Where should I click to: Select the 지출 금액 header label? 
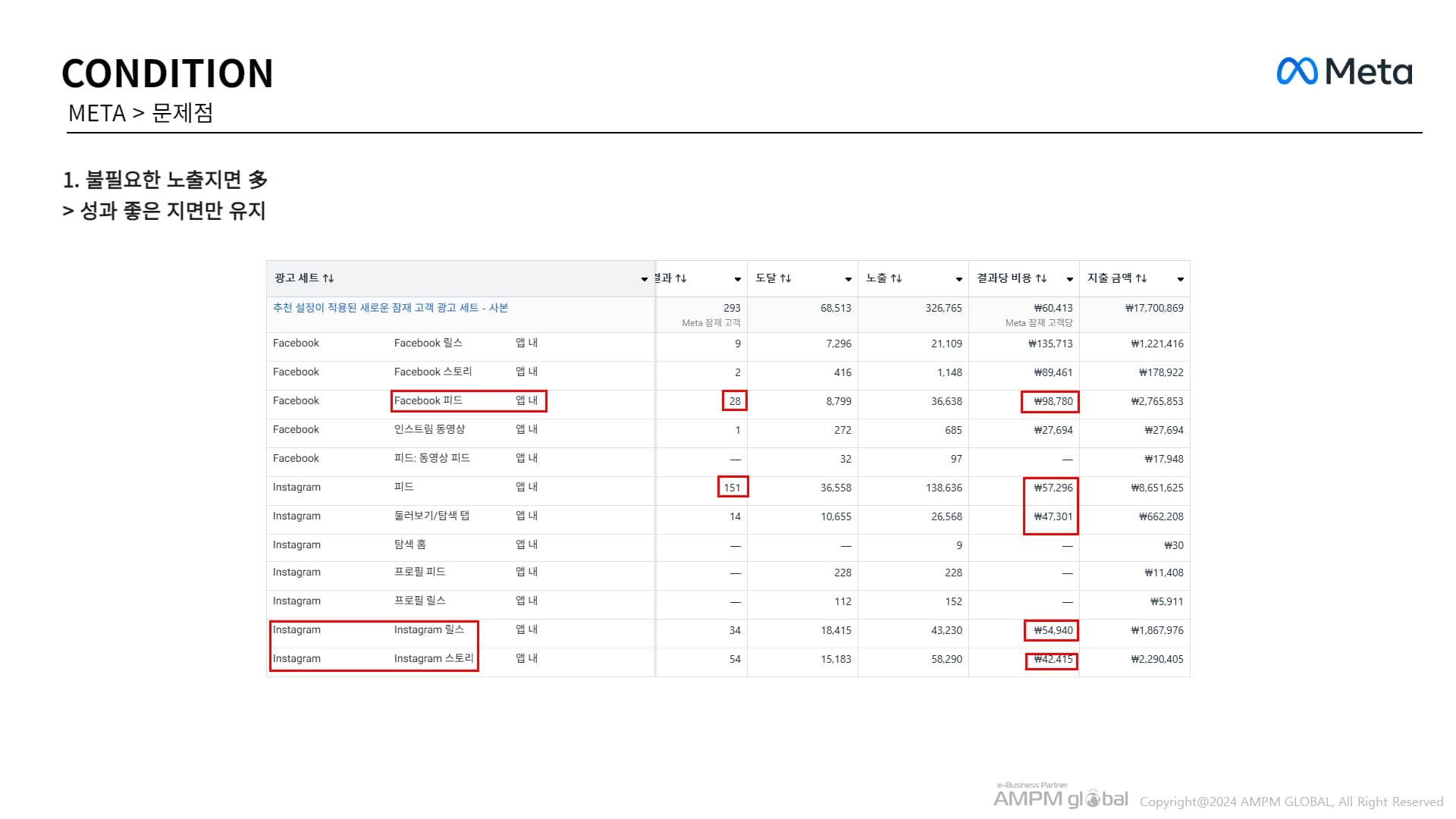click(x=1109, y=278)
